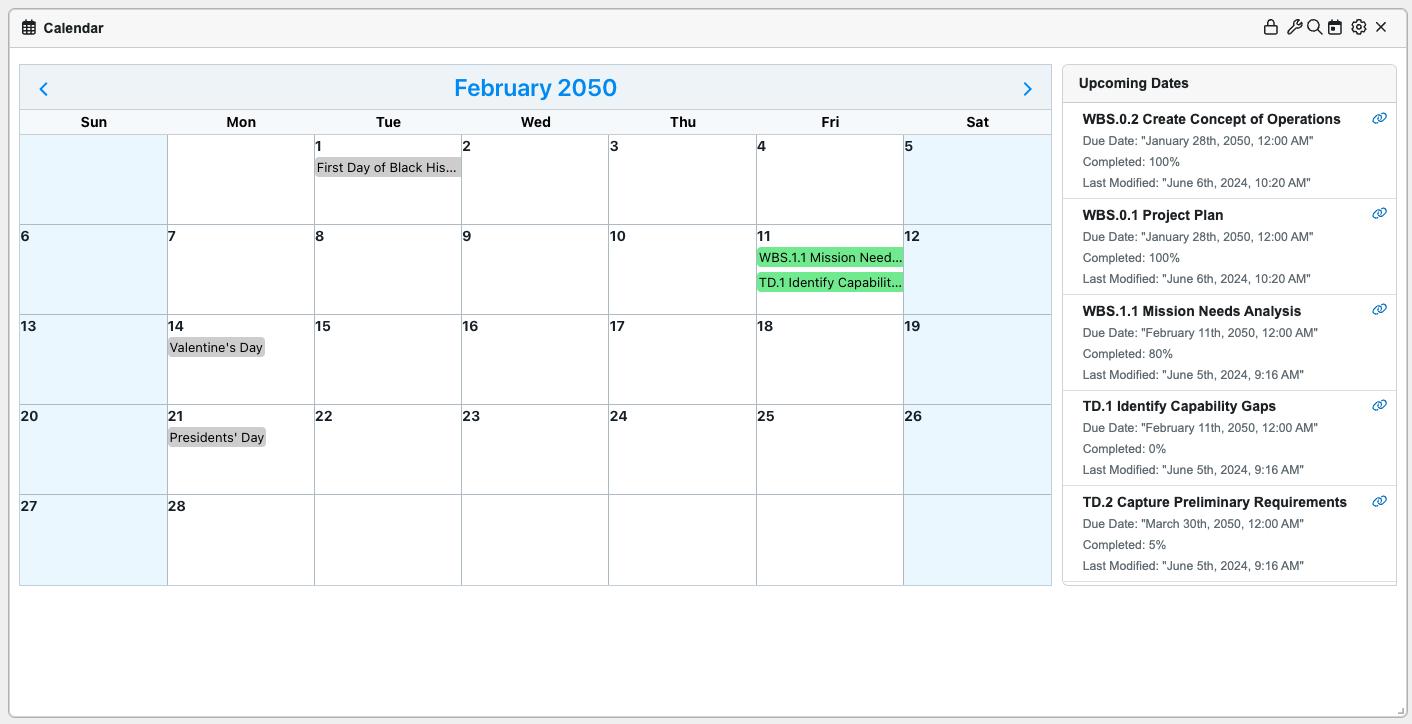Screen dimensions: 1412x724
Task: Open the wrench tools icon
Action: [x=1294, y=28]
